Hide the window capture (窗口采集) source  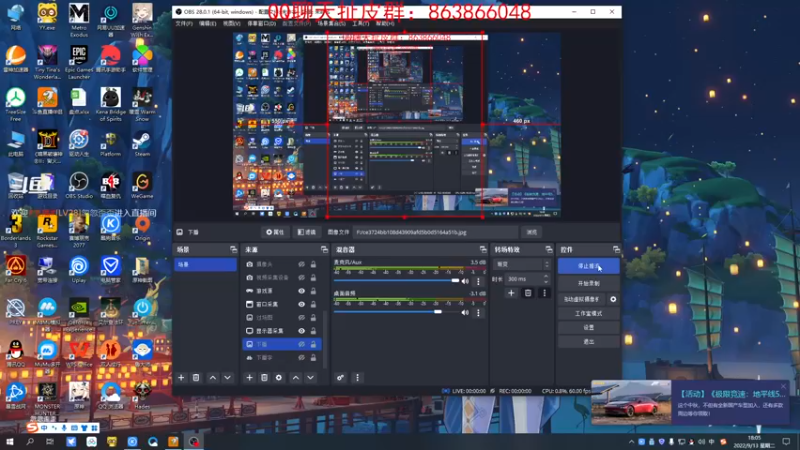(302, 304)
